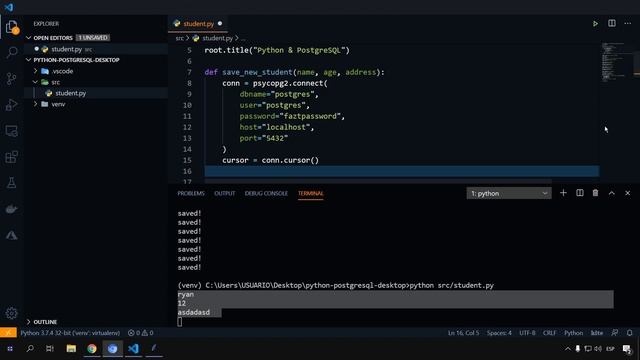Show hidden system tray icons
Viewport: 640px width, 360px height.
567,349
